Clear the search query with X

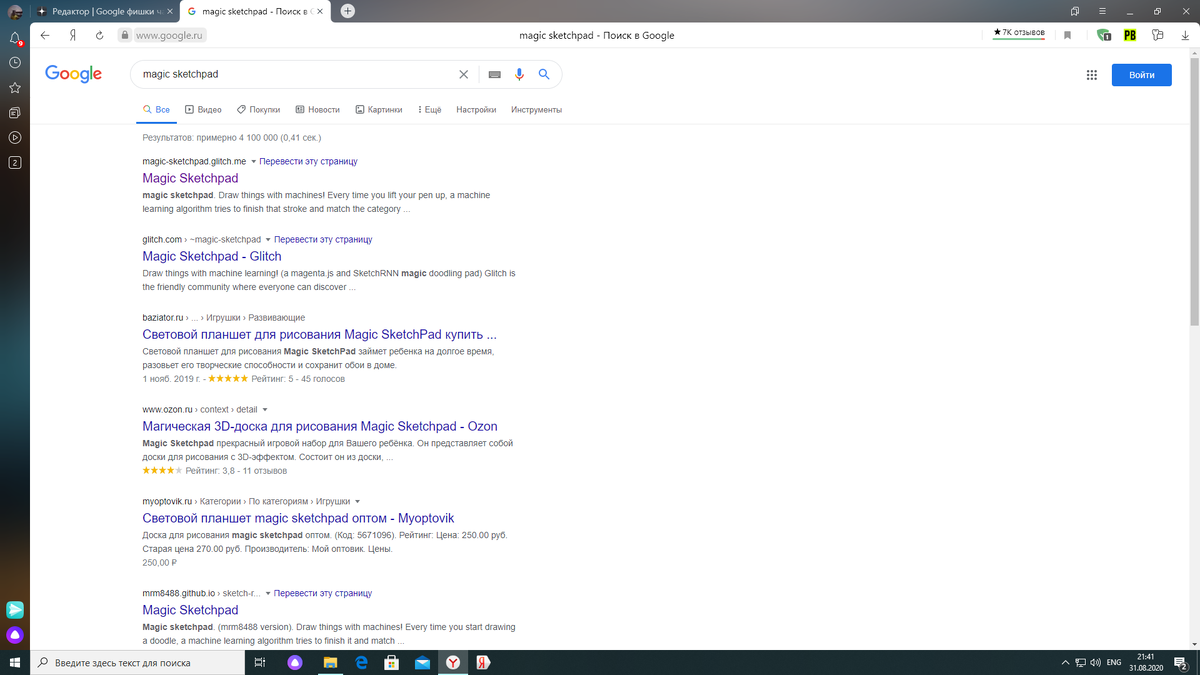[463, 74]
